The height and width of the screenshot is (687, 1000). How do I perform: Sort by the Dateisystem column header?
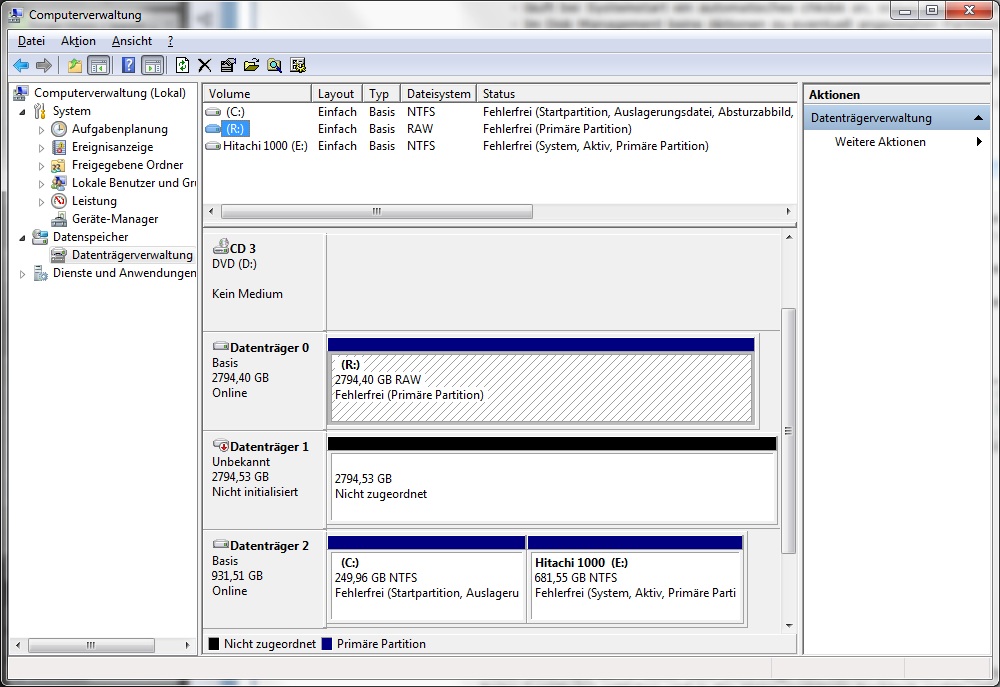pyautogui.click(x=439, y=94)
